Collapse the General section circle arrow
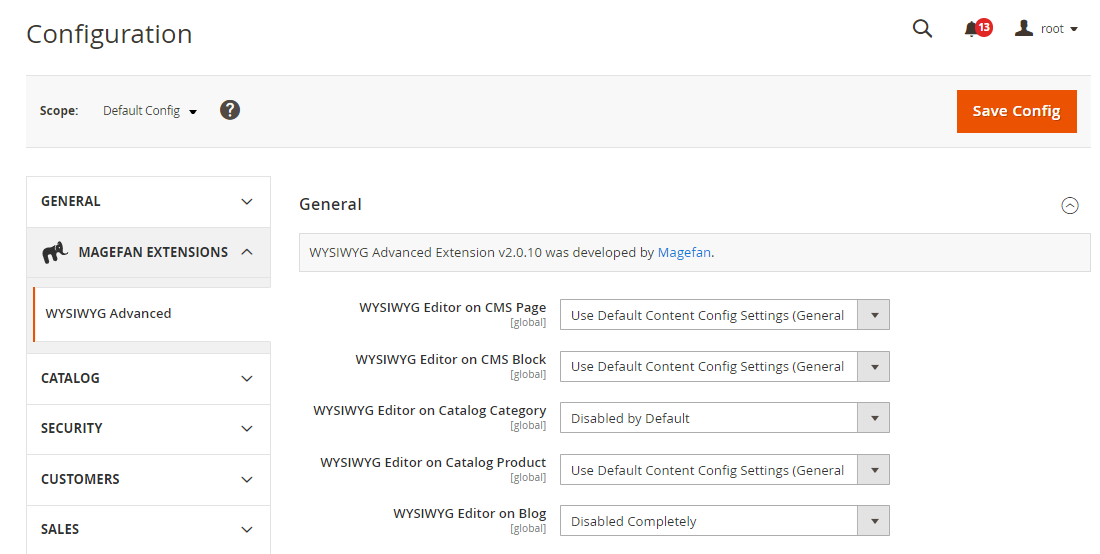Image resolution: width=1100 pixels, height=554 pixels. tap(1069, 205)
